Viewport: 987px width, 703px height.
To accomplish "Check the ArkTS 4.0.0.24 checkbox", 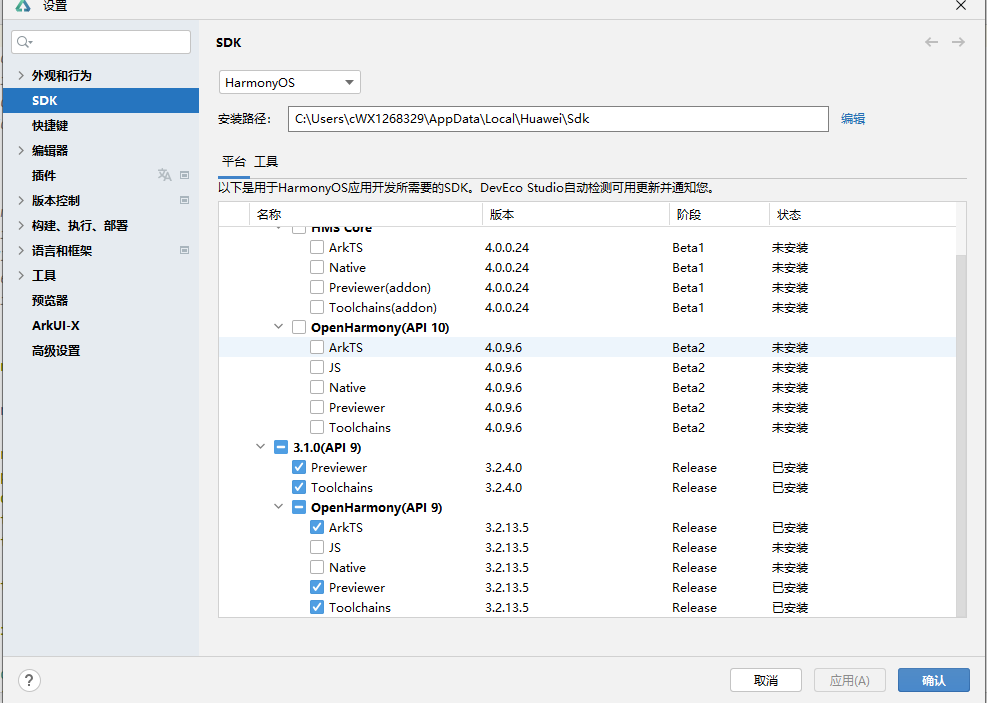I will coord(317,247).
